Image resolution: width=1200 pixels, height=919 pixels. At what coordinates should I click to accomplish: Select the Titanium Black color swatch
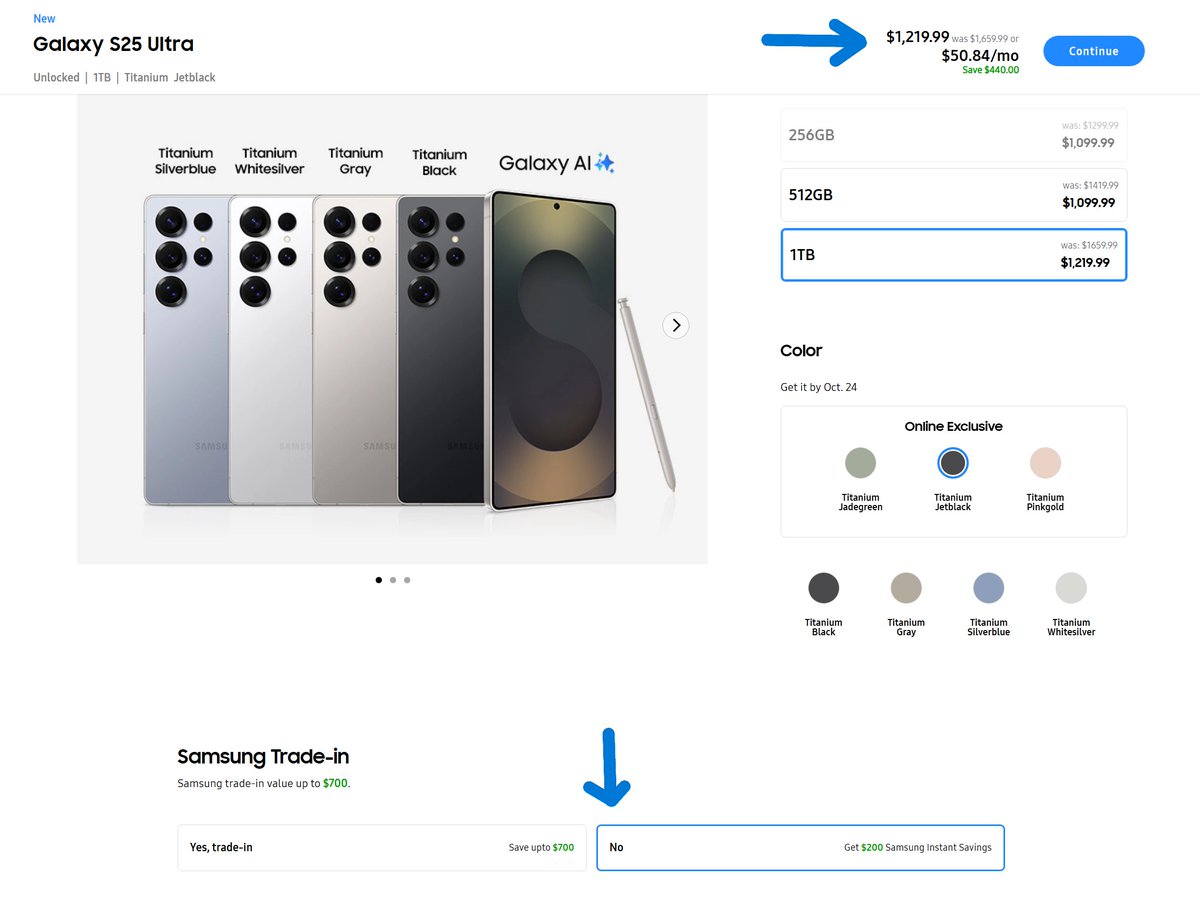824,588
